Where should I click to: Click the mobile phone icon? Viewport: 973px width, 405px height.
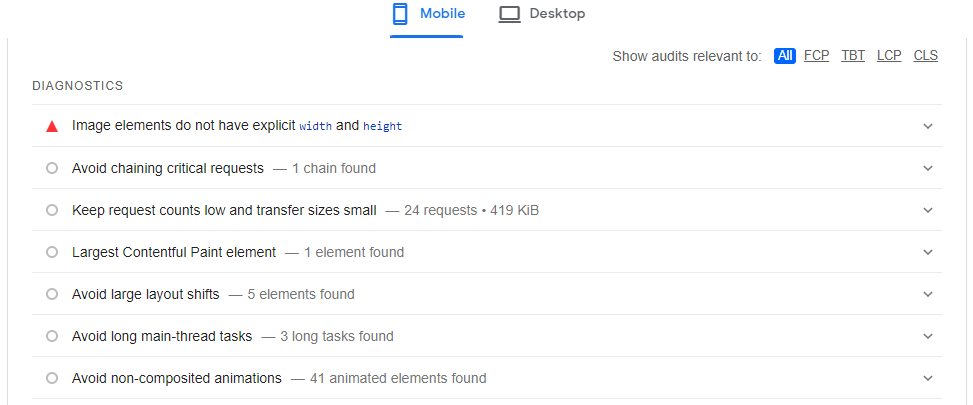coord(400,14)
